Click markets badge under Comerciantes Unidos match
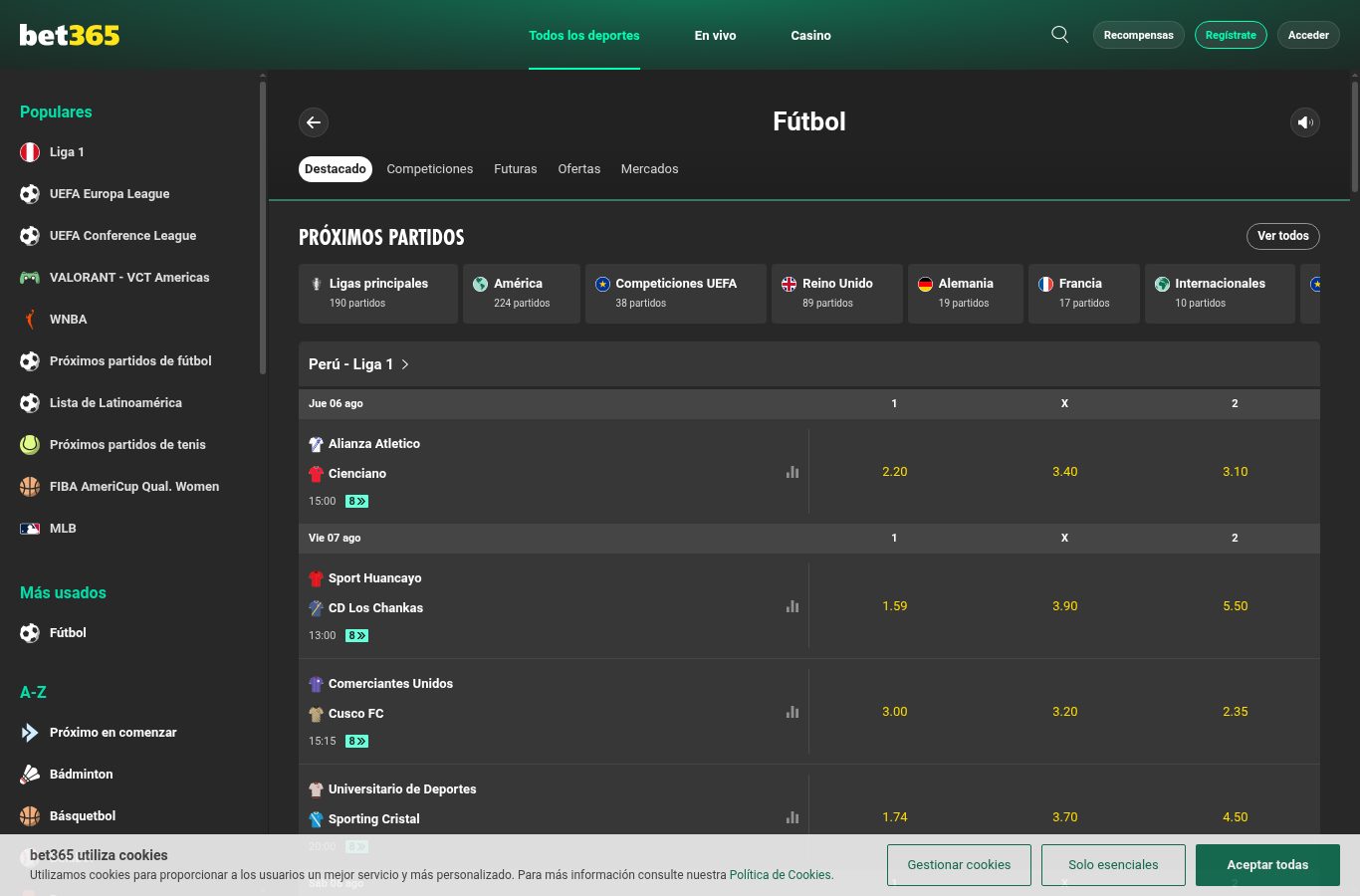The width and height of the screenshot is (1360, 896). coord(357,742)
